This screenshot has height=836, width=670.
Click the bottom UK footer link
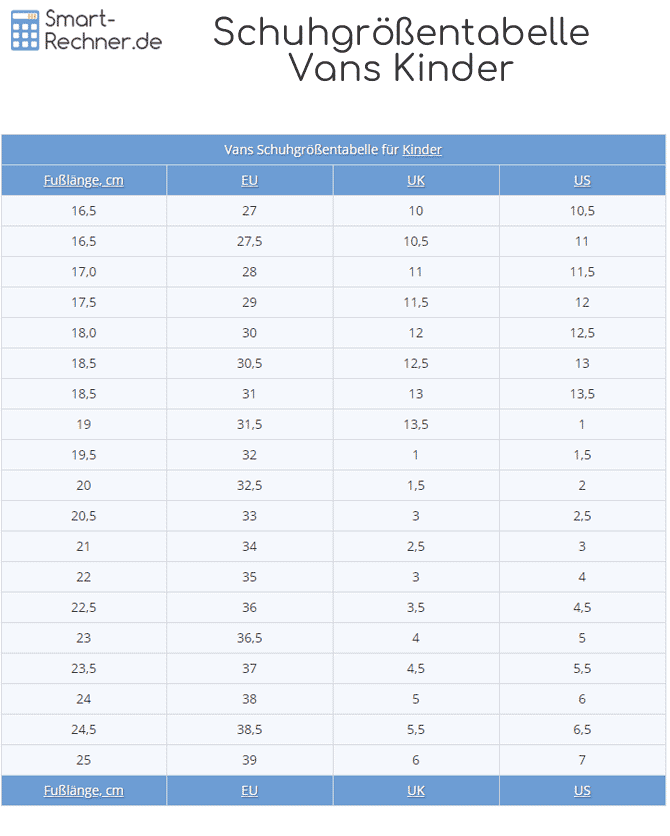416,790
